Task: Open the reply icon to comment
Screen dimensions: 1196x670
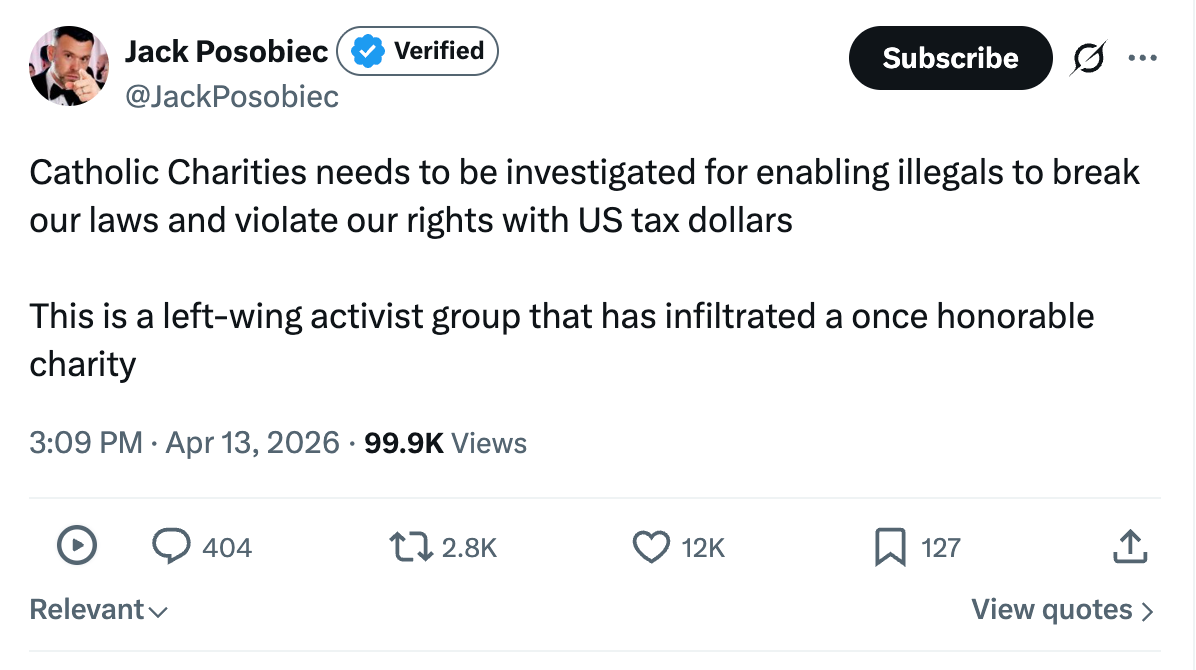Action: [x=173, y=546]
